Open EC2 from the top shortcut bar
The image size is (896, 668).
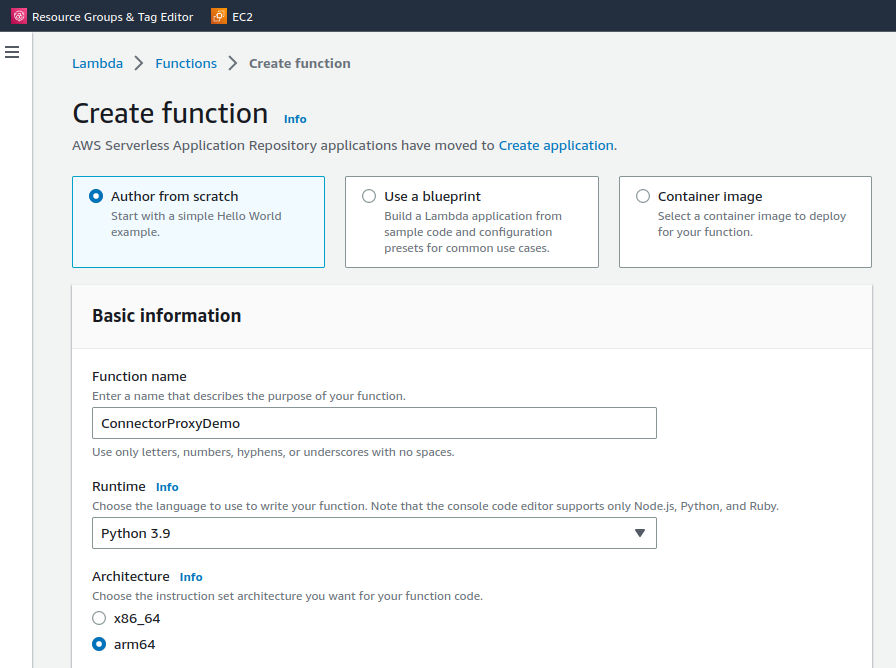[242, 17]
